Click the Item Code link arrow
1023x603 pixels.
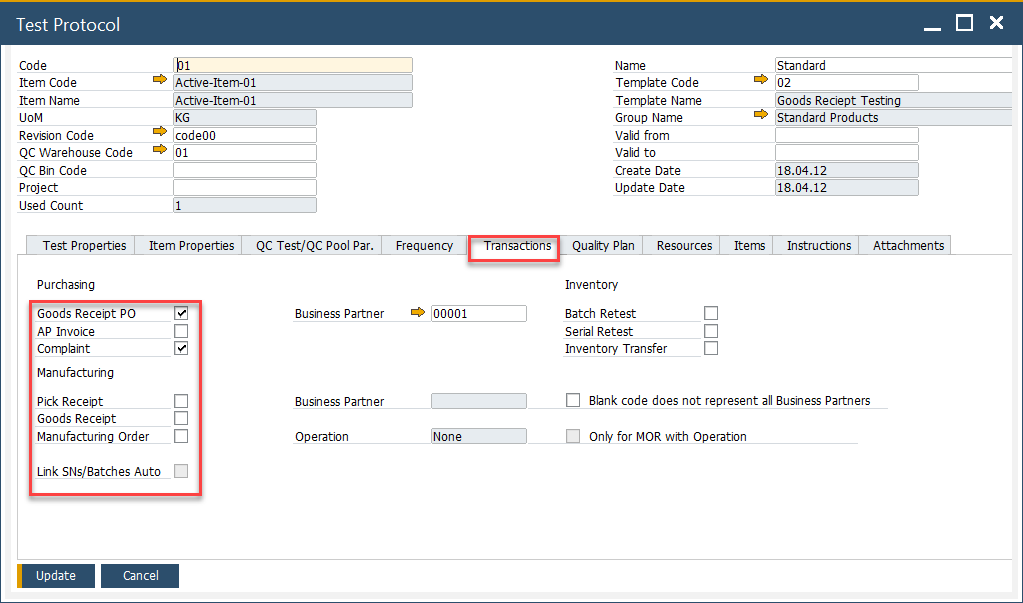tap(160, 82)
